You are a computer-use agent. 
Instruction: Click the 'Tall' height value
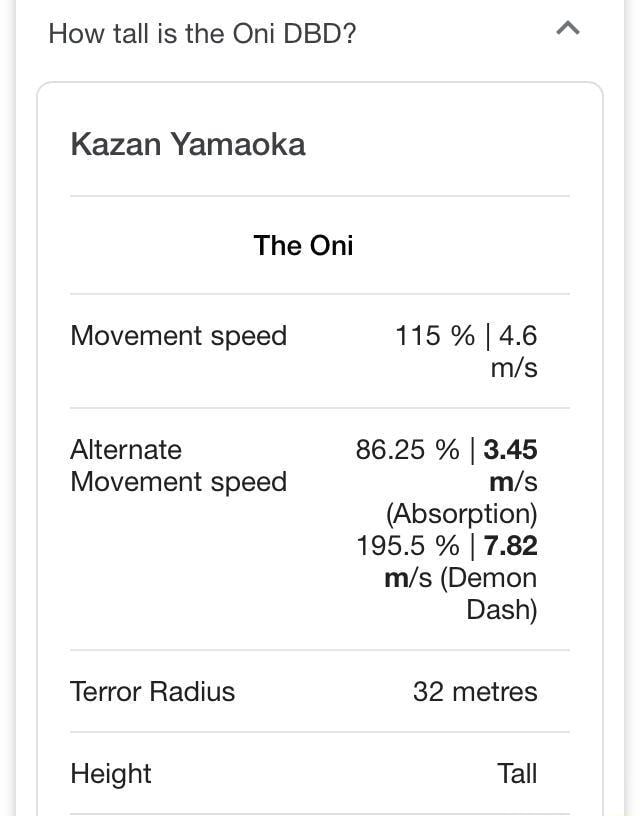click(519, 773)
